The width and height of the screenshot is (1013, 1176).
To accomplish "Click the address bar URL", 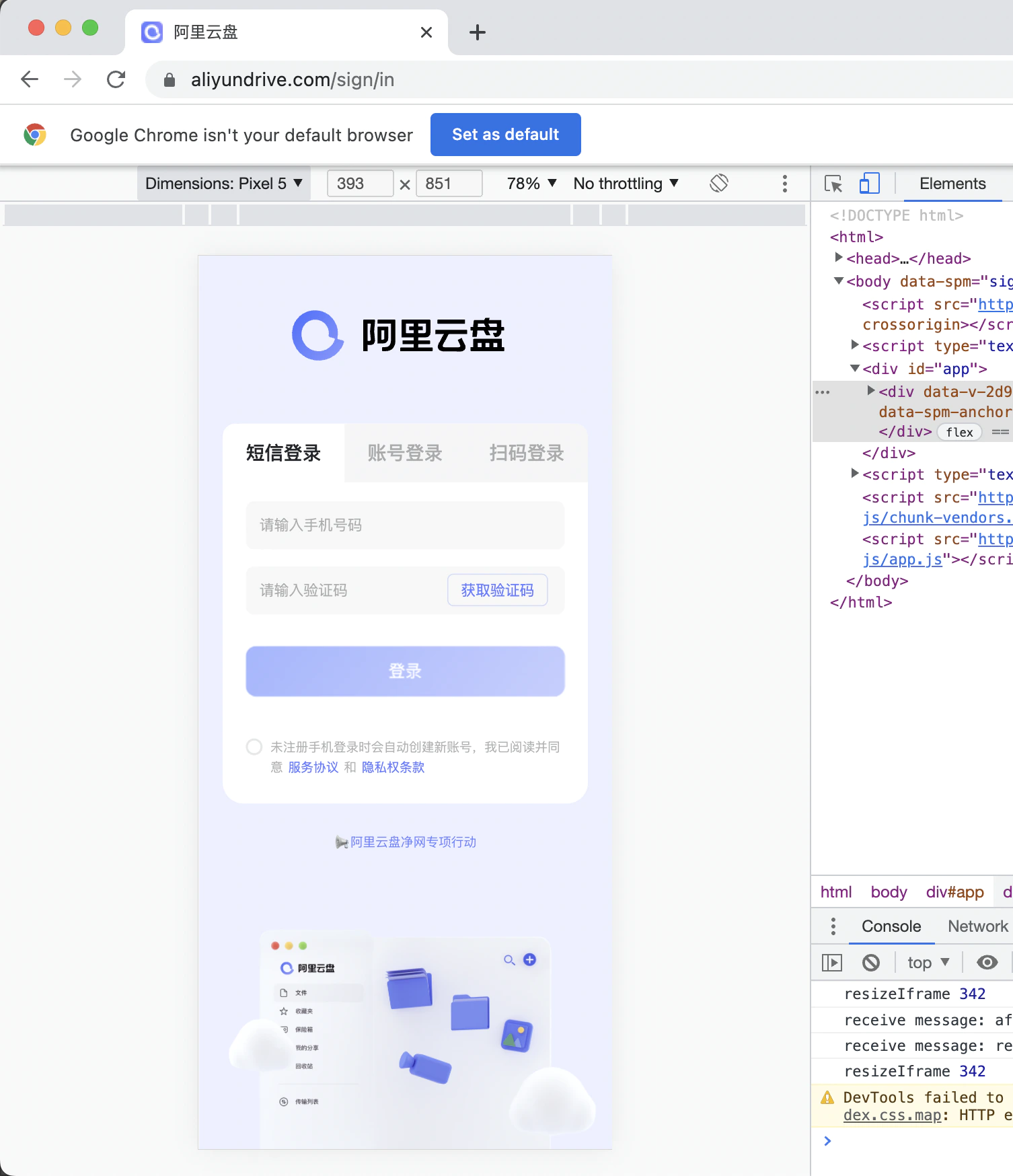I will pyautogui.click(x=293, y=80).
